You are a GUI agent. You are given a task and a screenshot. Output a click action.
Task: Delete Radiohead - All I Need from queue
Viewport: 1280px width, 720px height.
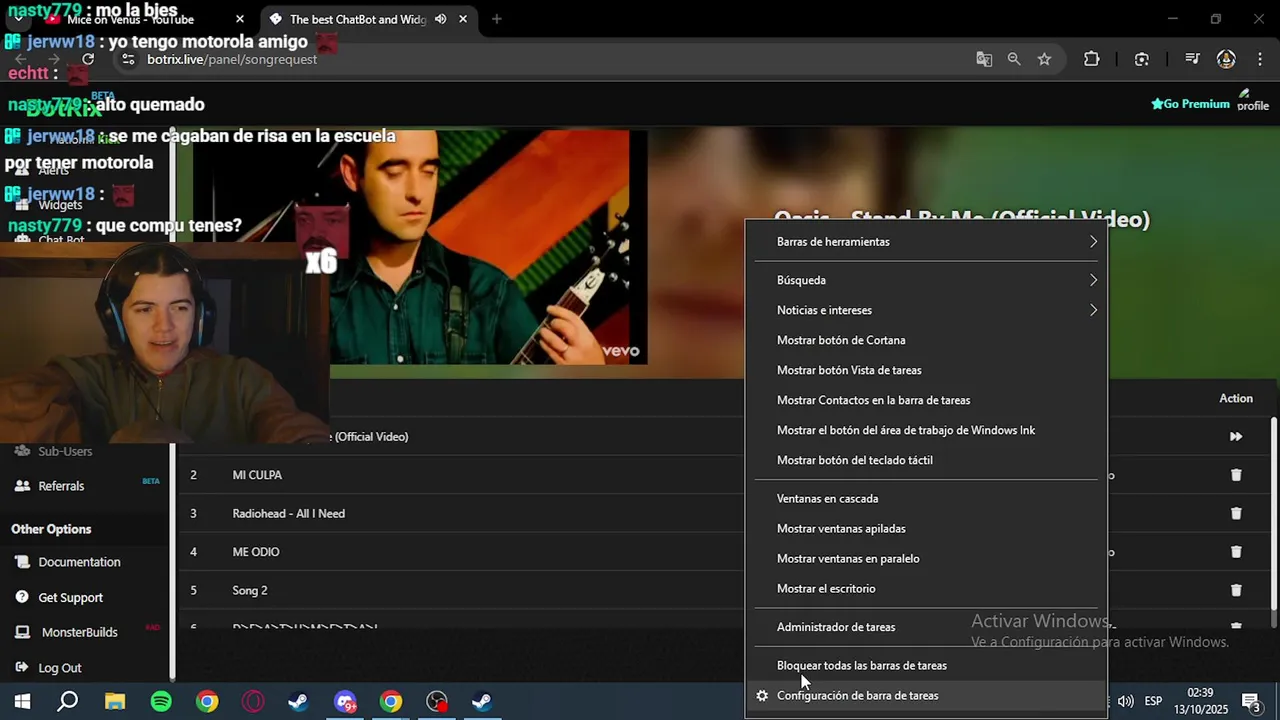click(x=1236, y=513)
